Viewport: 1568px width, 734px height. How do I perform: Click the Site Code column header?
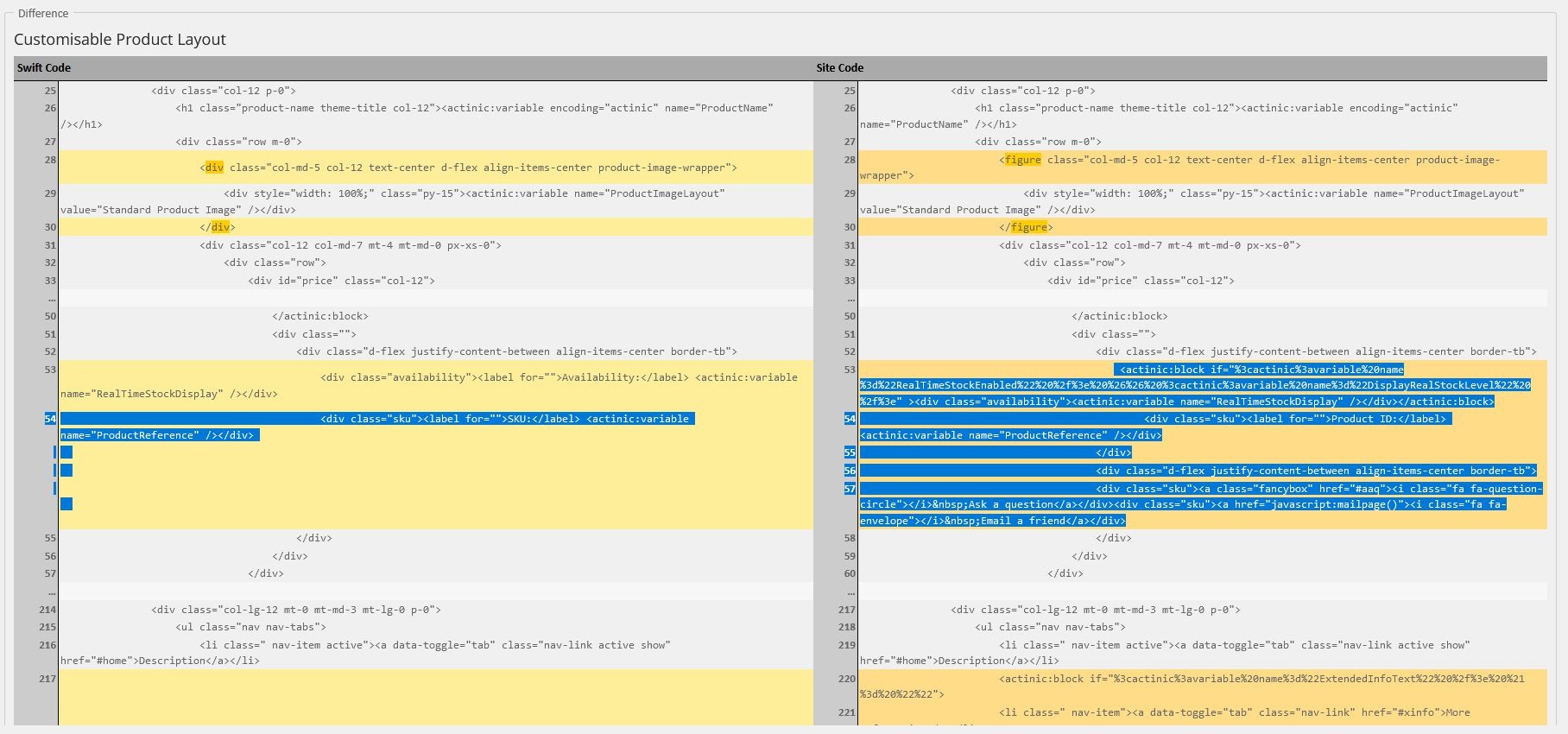point(839,68)
